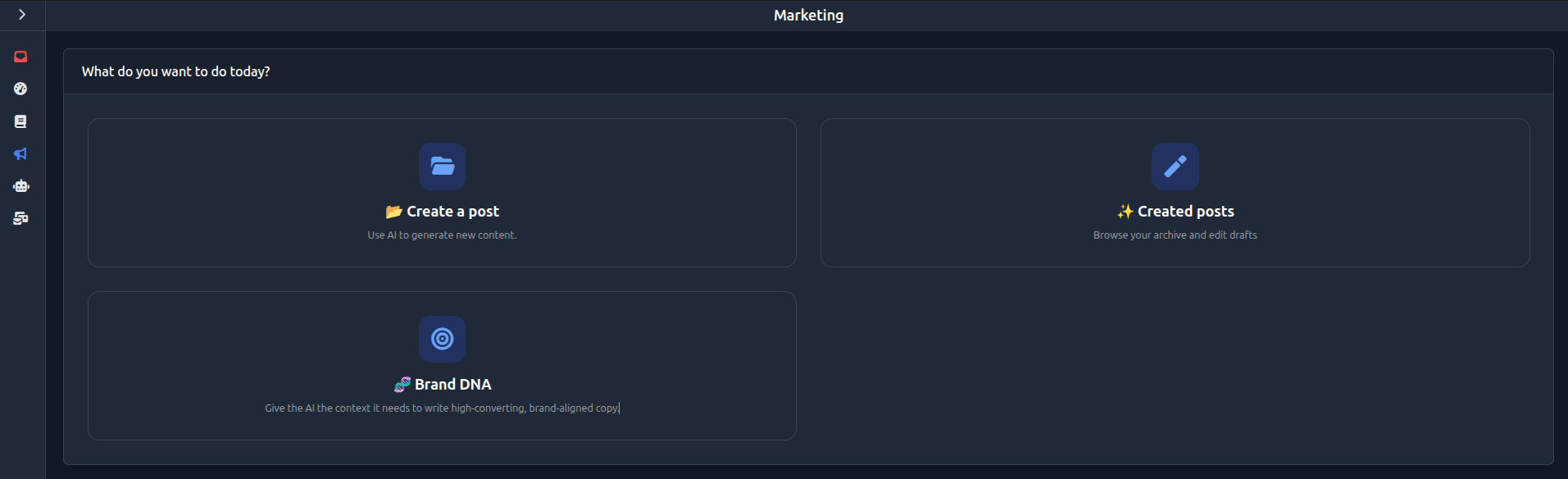Click the Use AI to generate new content text
The height and width of the screenshot is (479, 1568).
(x=442, y=235)
